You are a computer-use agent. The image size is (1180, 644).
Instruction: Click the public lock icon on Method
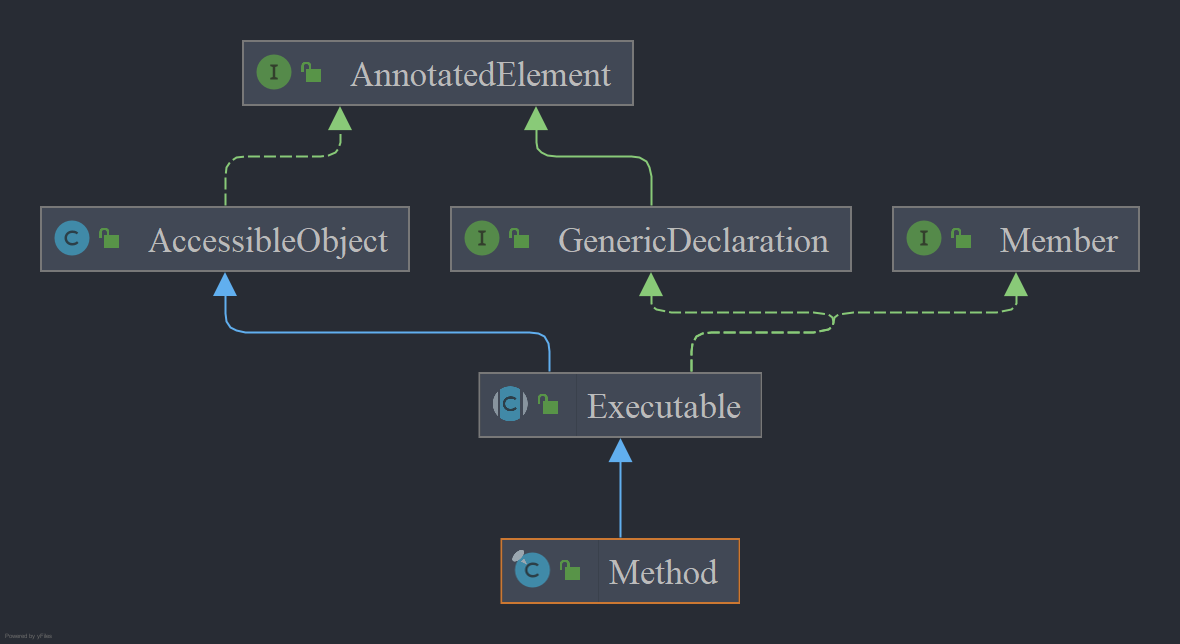point(570,570)
